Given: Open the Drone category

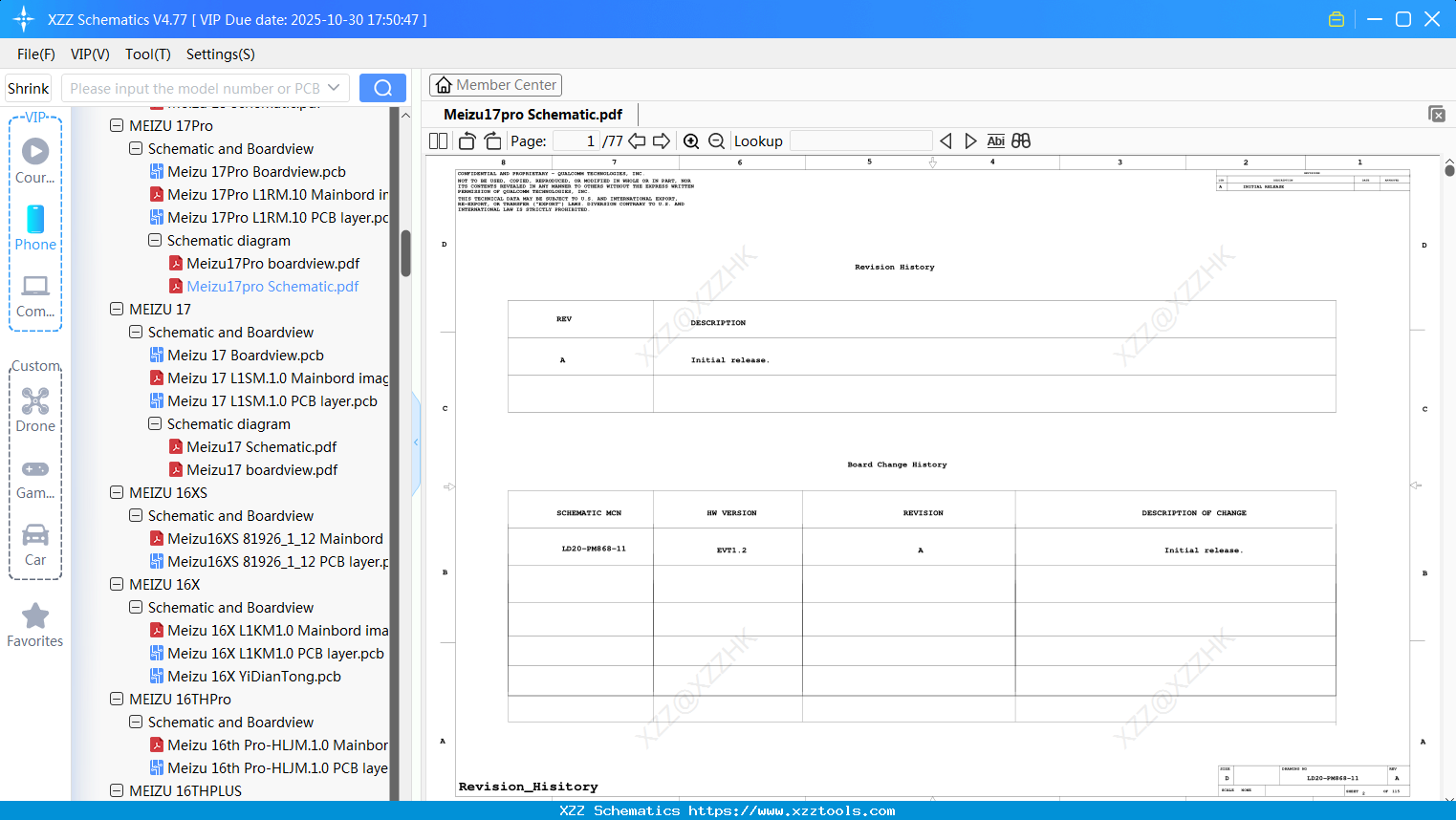Looking at the screenshot, I should [x=35, y=410].
